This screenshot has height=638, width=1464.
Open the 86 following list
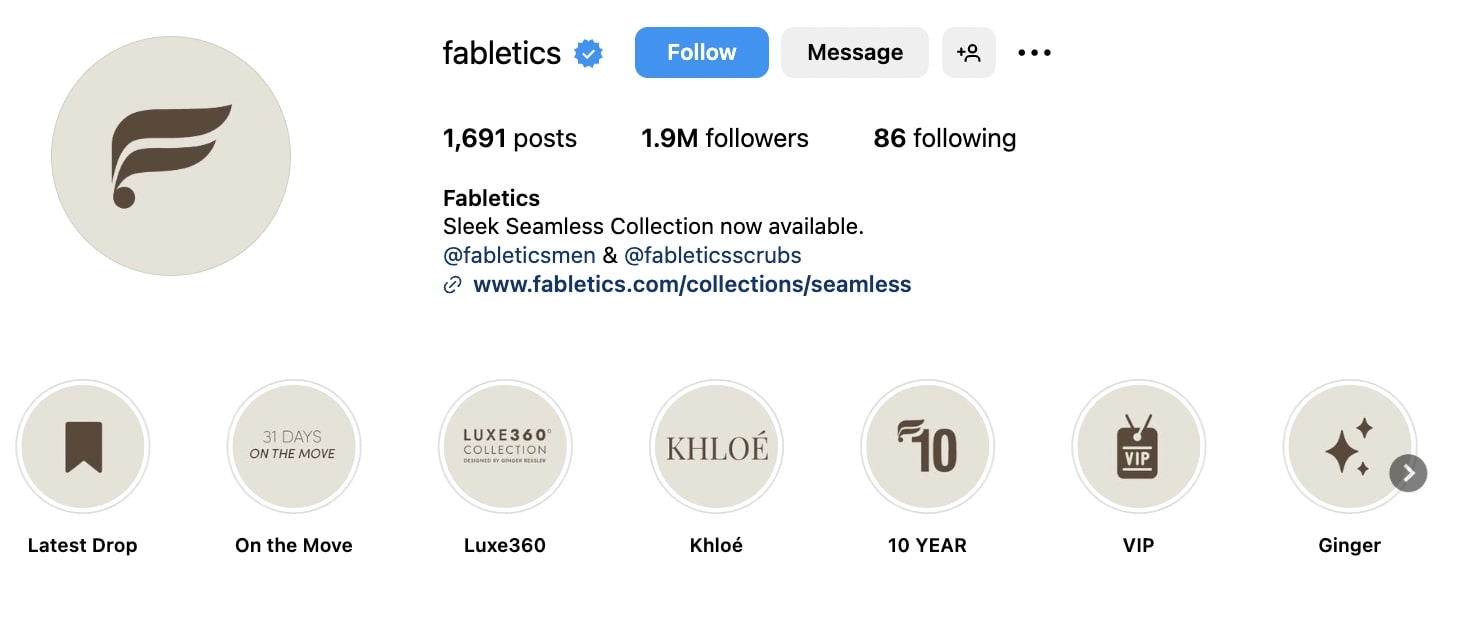943,138
